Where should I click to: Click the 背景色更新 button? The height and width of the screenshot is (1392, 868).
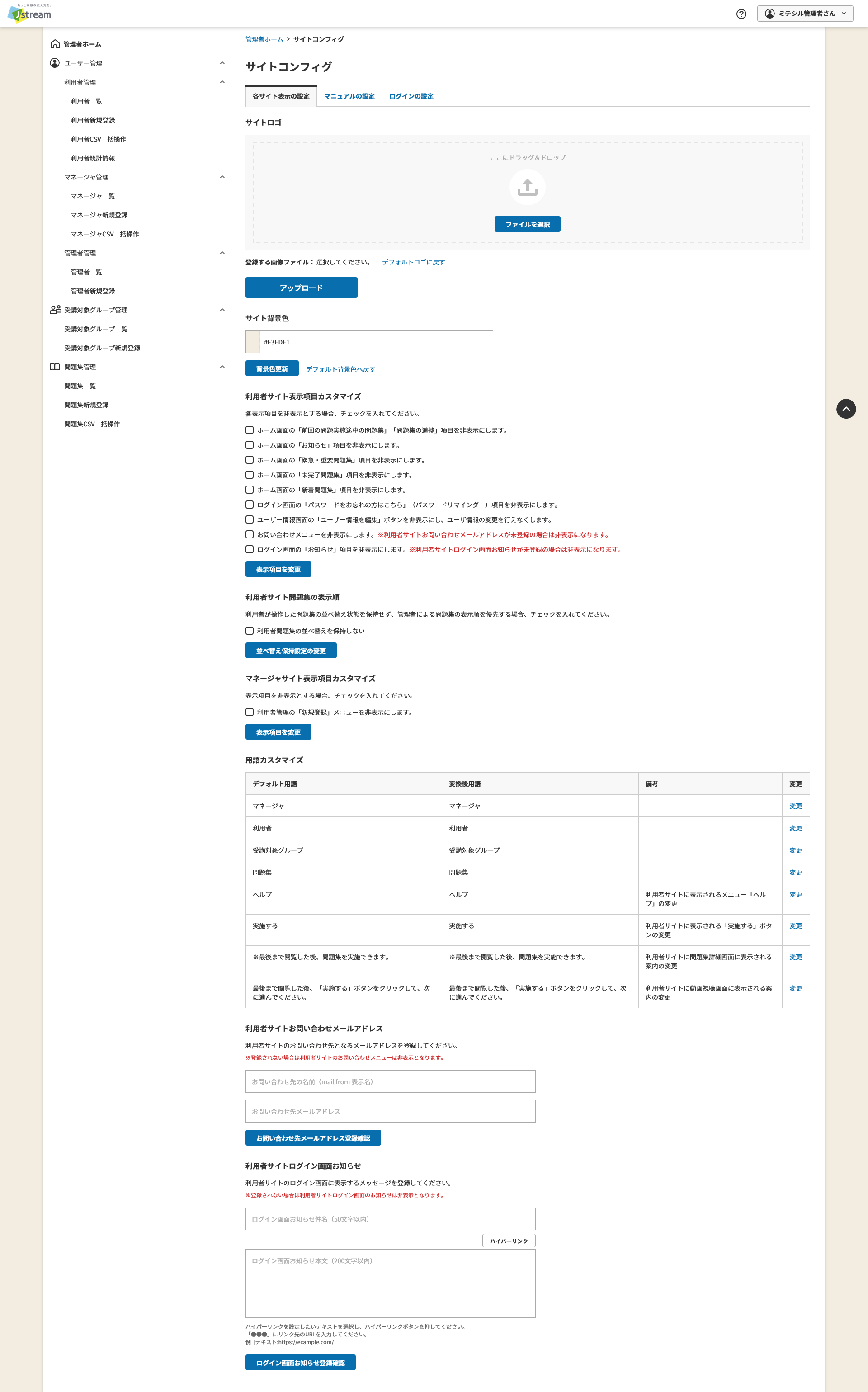tap(272, 368)
